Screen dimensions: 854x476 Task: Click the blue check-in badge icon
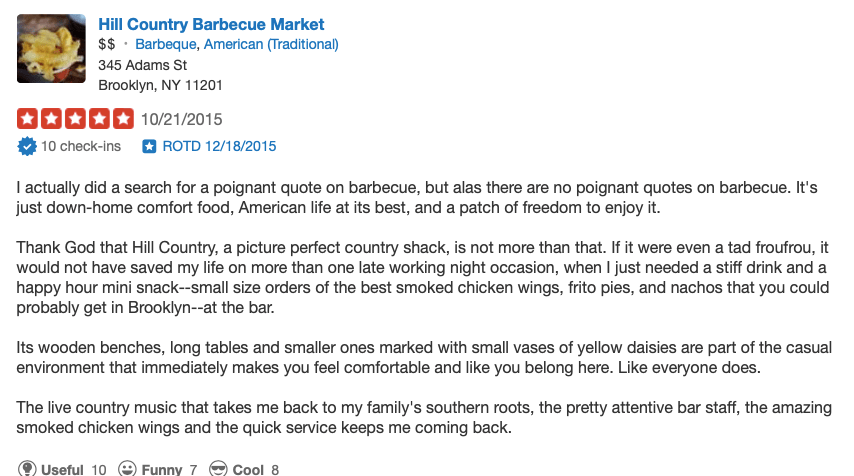tap(27, 146)
